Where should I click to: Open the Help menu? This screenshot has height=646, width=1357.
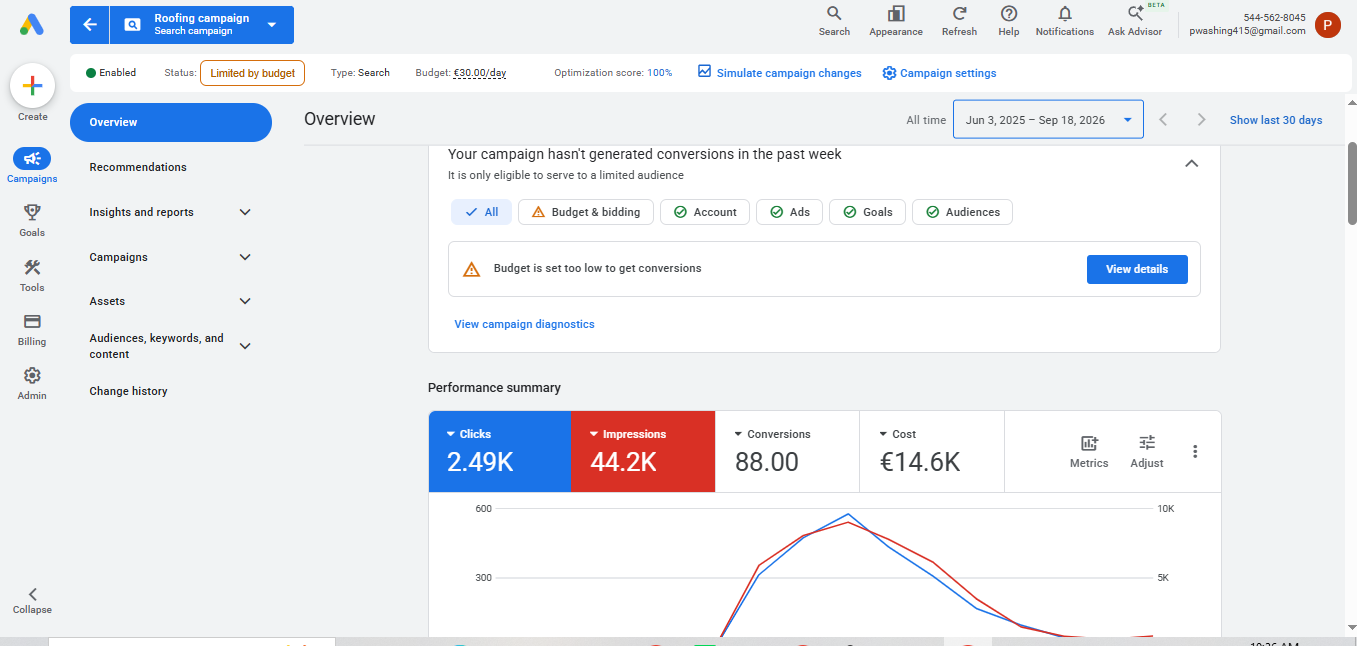tap(1009, 21)
